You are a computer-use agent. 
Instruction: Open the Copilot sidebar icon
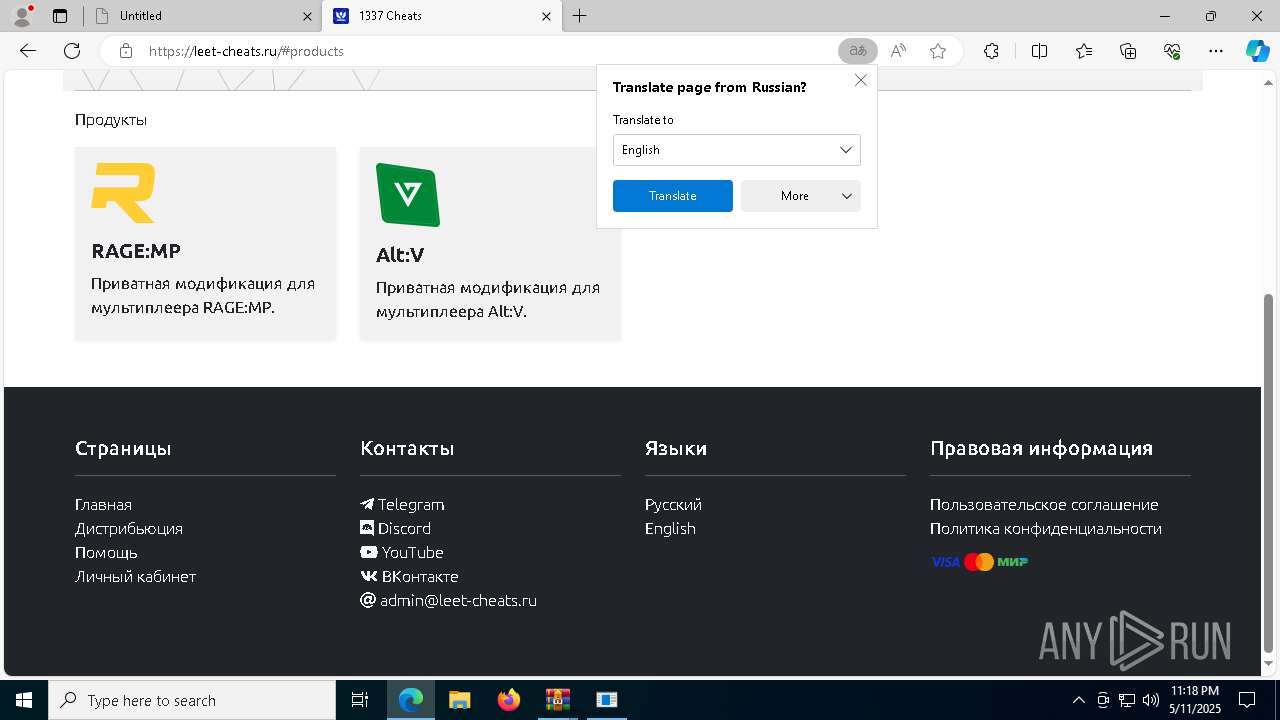click(x=1257, y=51)
